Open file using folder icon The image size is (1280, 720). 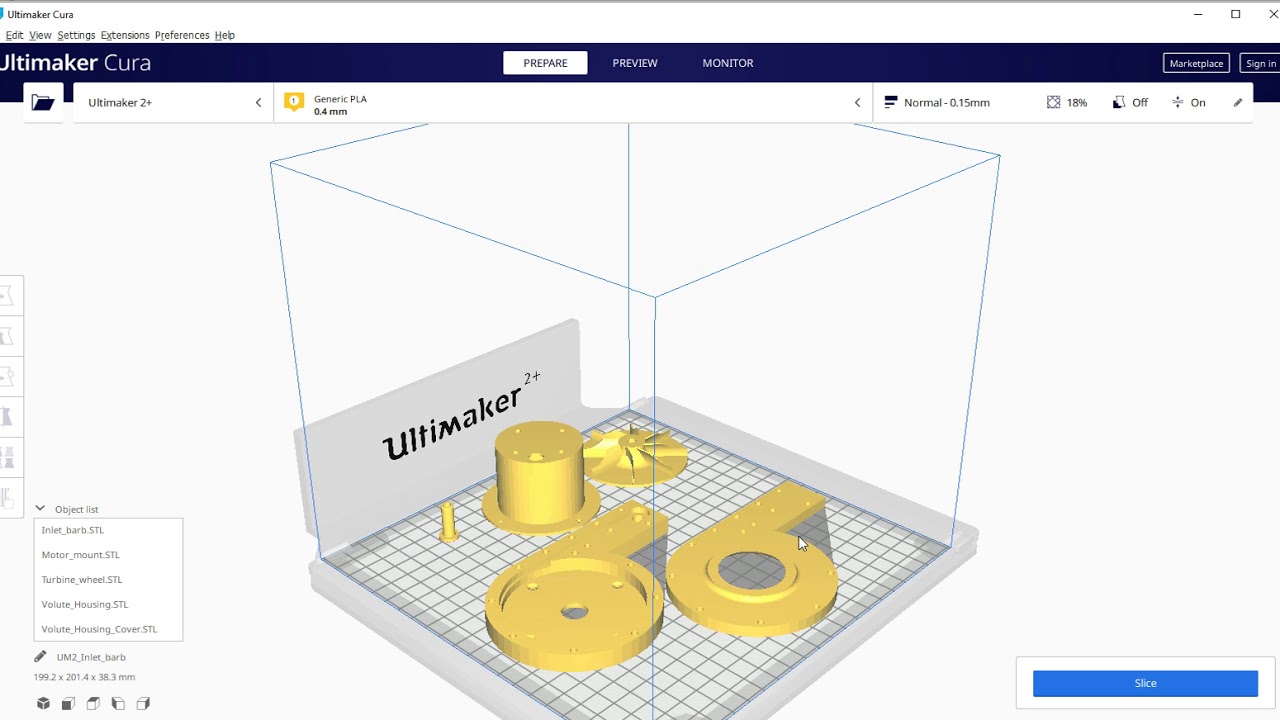point(43,102)
